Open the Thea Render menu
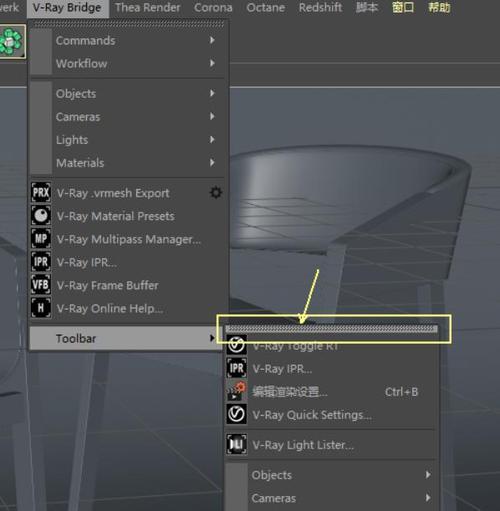Viewport: 500px width, 511px height. pos(148,7)
